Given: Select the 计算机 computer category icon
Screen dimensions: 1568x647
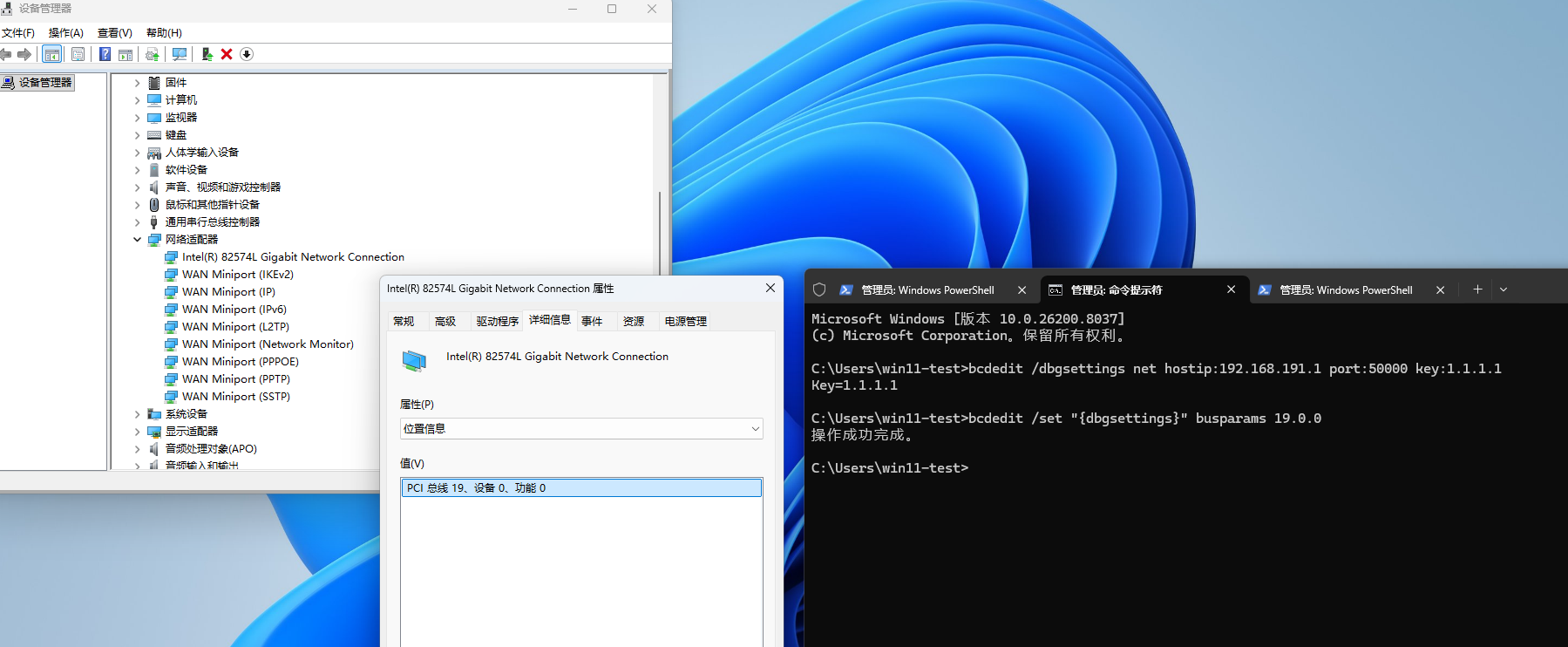Looking at the screenshot, I should [x=154, y=100].
